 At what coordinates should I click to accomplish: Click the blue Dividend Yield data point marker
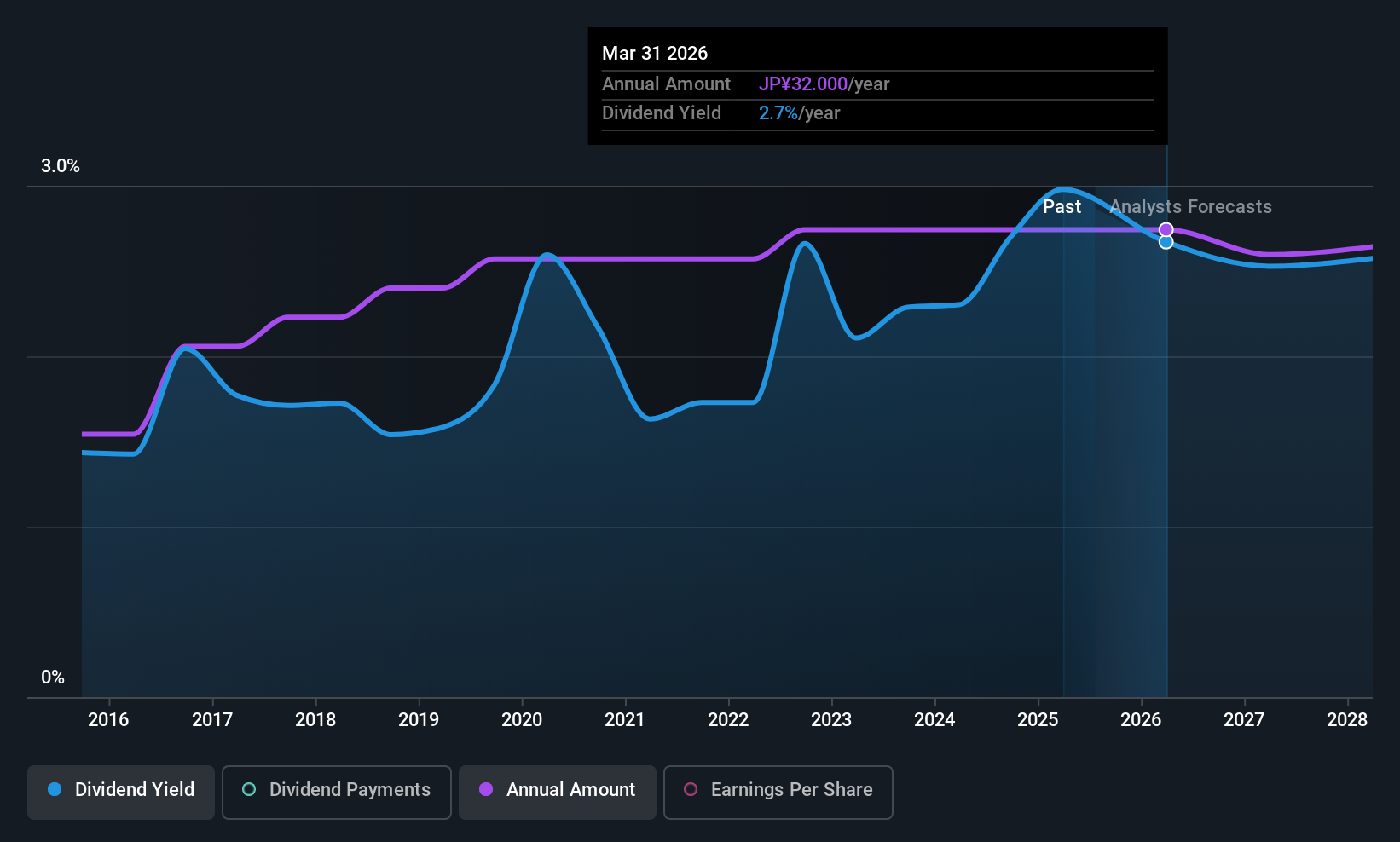(1166, 242)
